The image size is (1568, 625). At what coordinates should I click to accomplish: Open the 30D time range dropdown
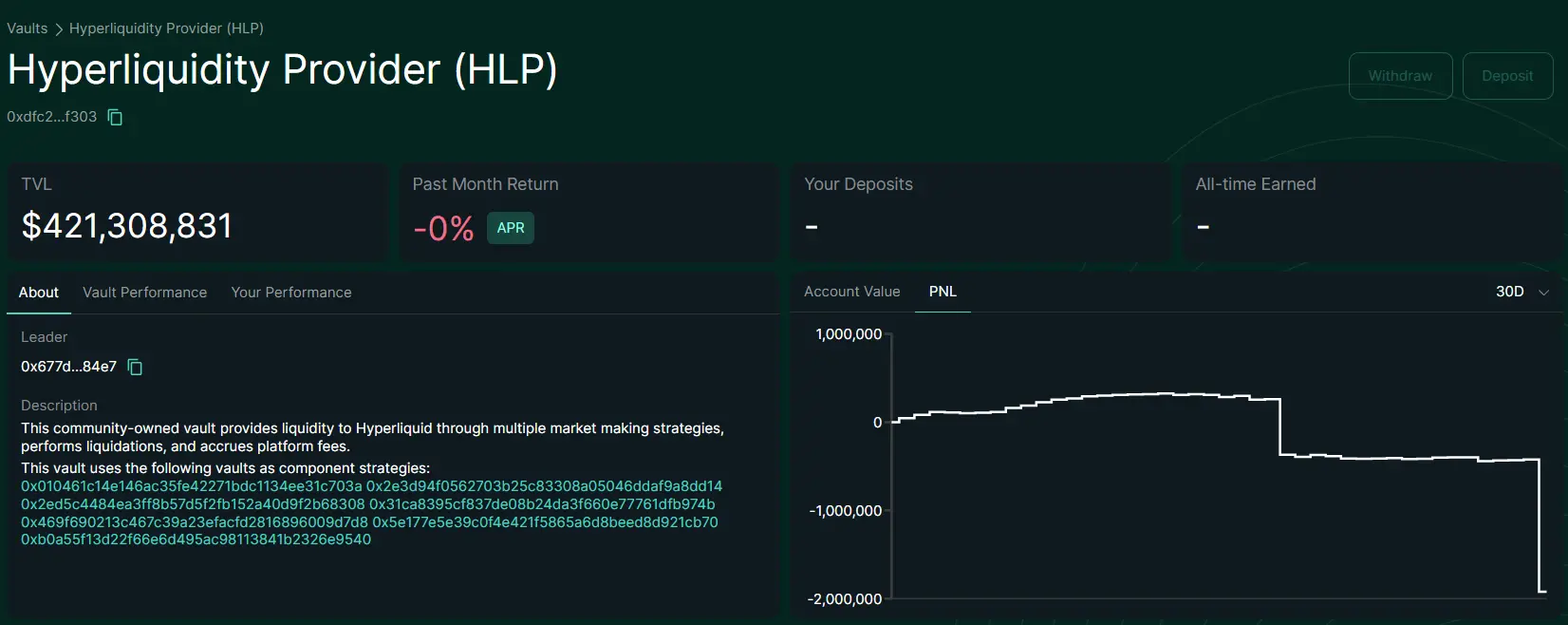[1522, 292]
